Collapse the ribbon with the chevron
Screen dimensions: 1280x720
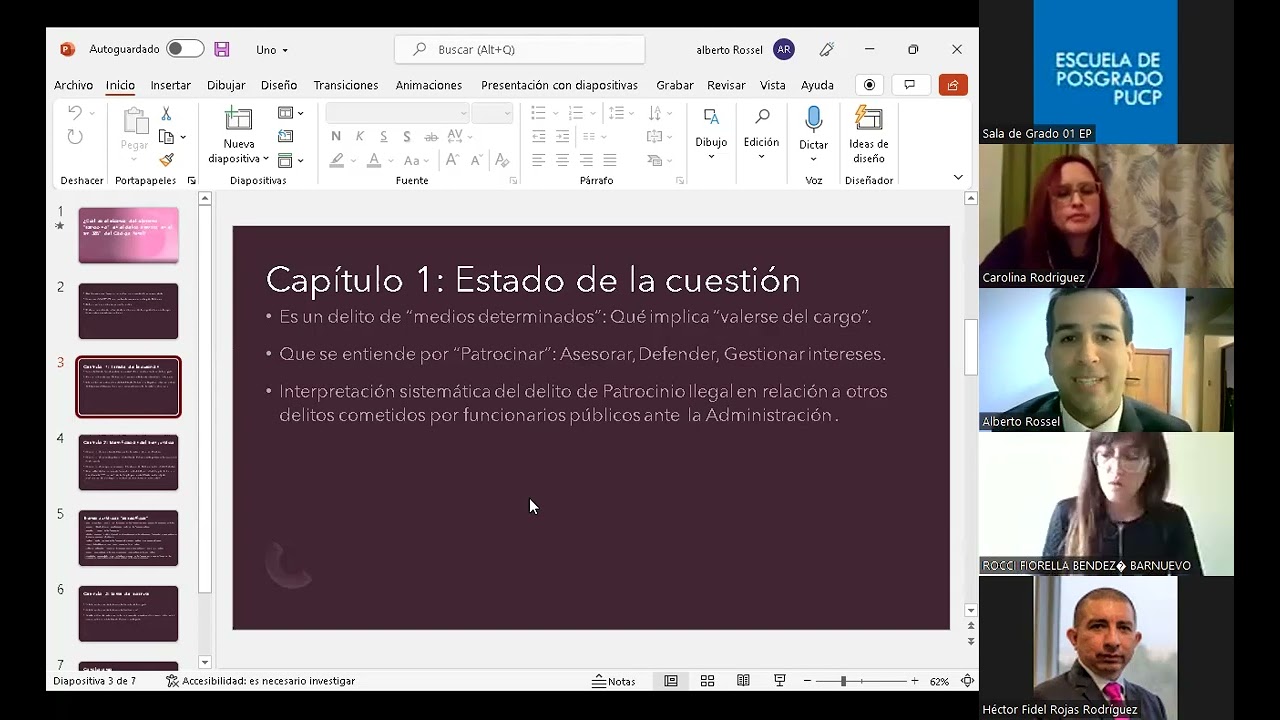point(958,177)
